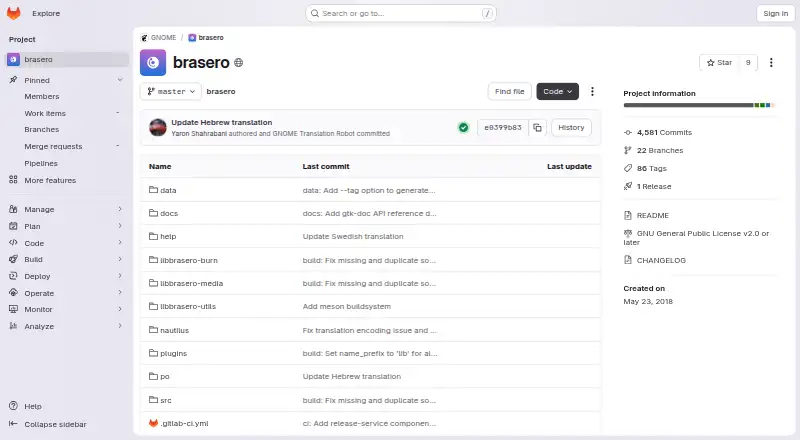Open the master branch dropdown
This screenshot has width=800, height=440.
pos(170,91)
